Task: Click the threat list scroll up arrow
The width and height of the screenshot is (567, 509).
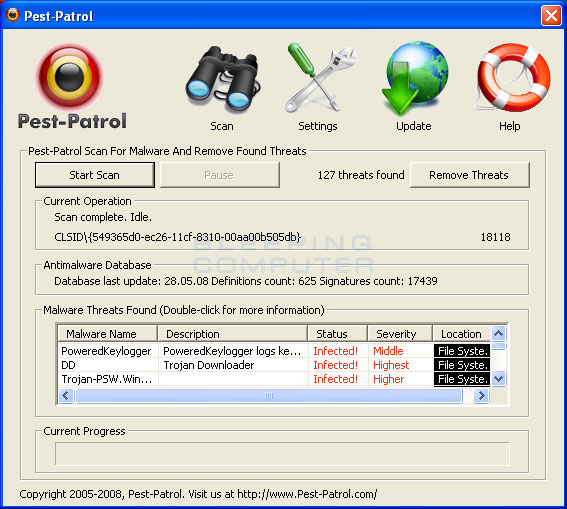Action: pos(499,333)
